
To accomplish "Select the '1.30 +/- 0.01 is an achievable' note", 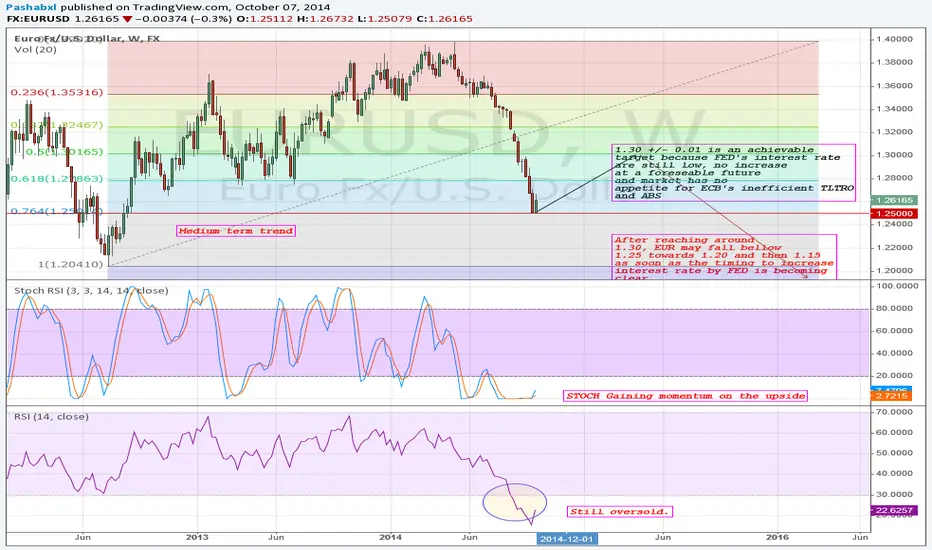I will point(734,172).
